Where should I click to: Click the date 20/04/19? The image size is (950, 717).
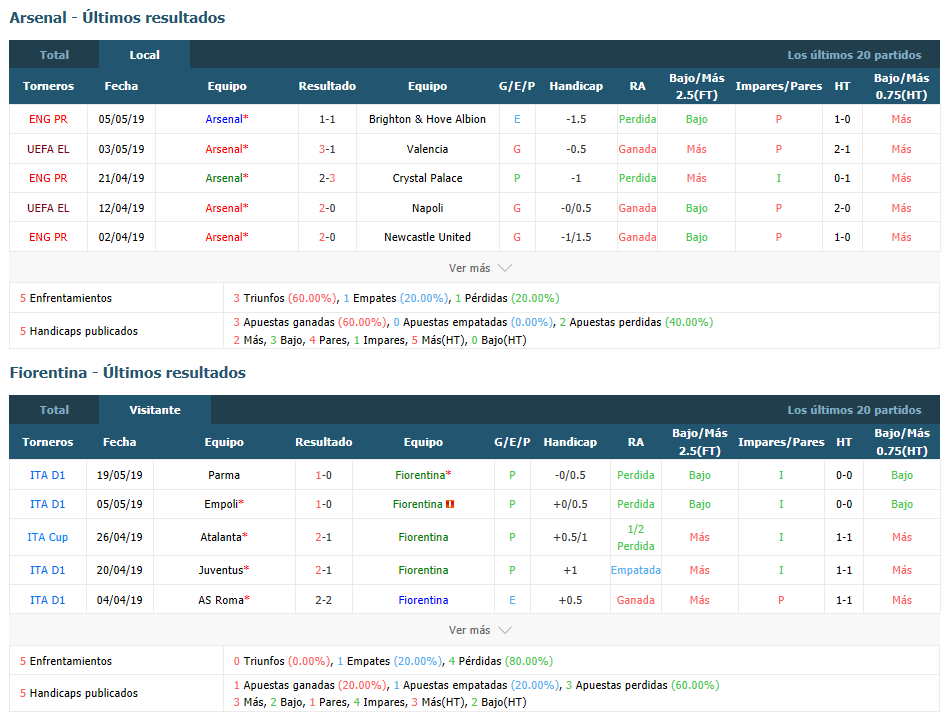pyautogui.click(x=119, y=570)
